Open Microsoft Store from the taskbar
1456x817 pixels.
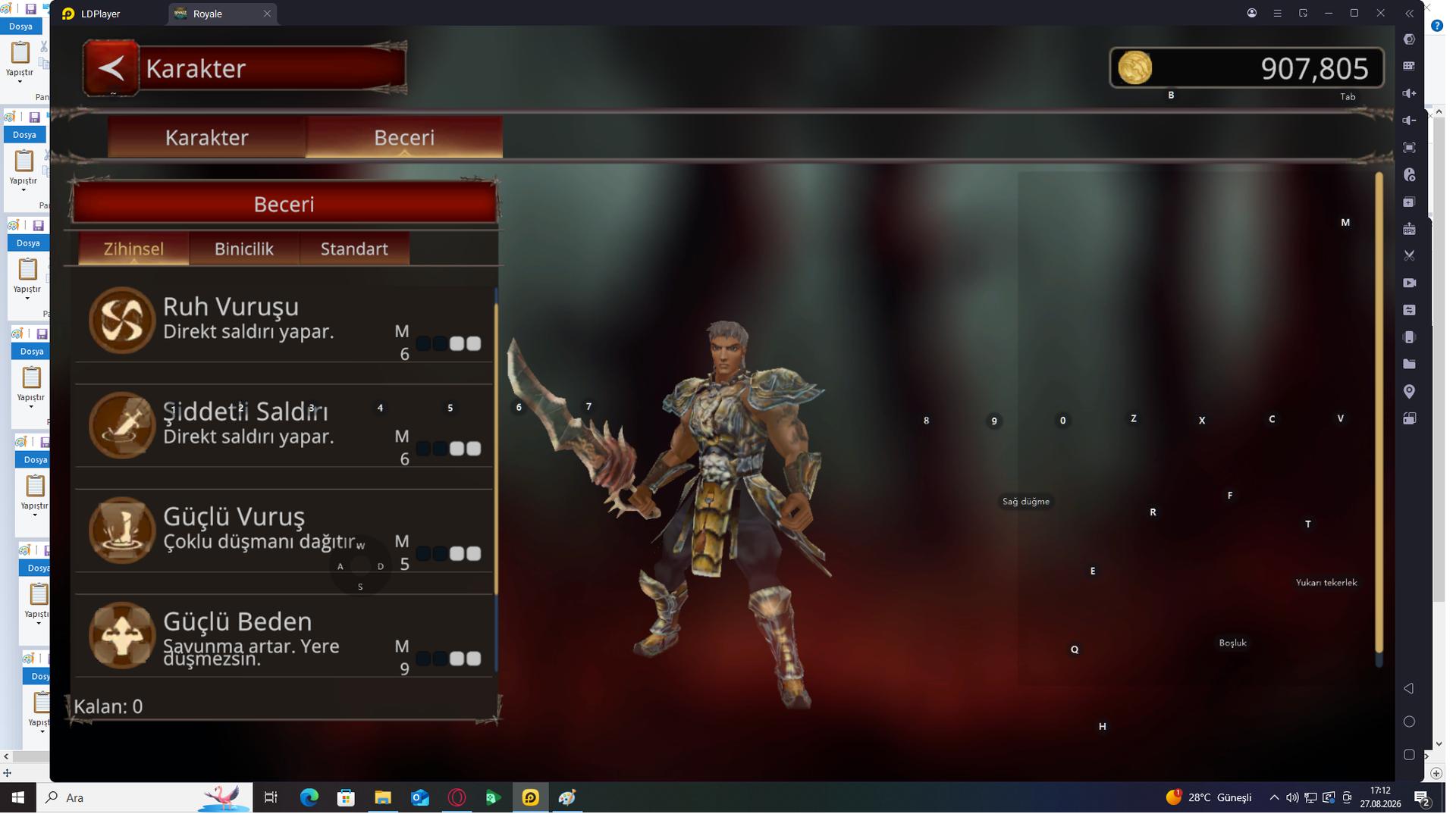coord(346,798)
